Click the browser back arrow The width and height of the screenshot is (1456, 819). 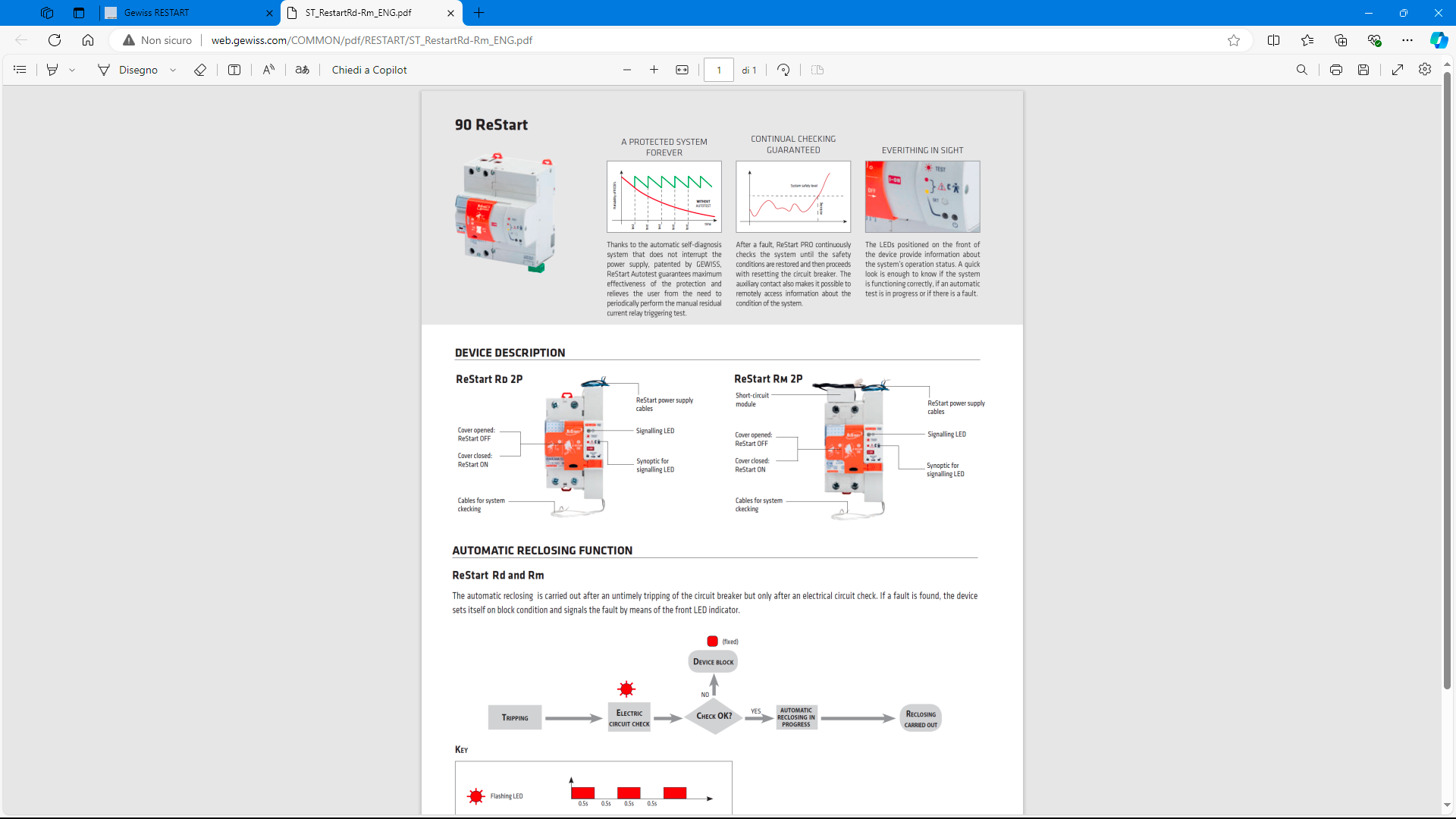(21, 40)
